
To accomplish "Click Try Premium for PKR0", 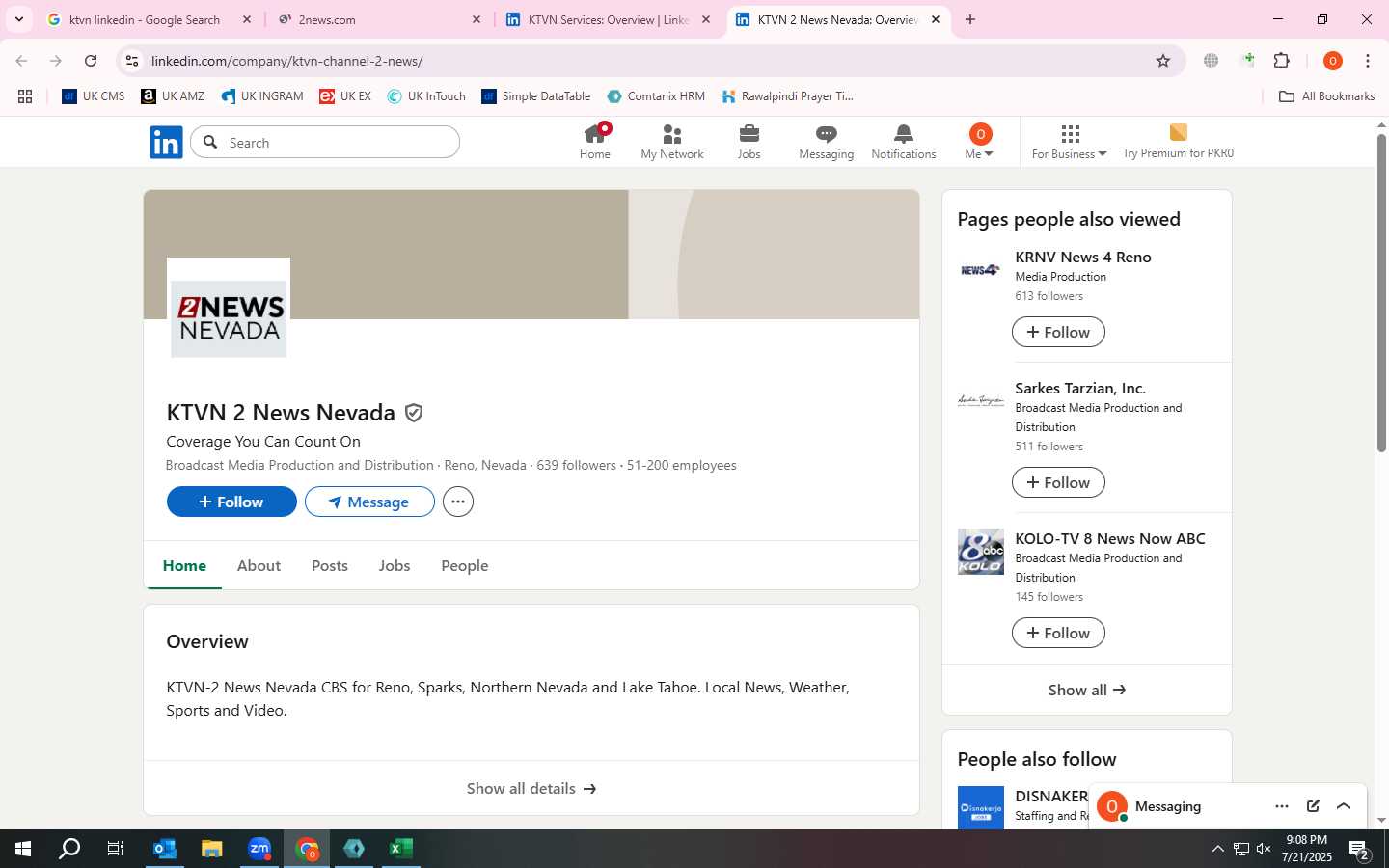I will (1178, 142).
